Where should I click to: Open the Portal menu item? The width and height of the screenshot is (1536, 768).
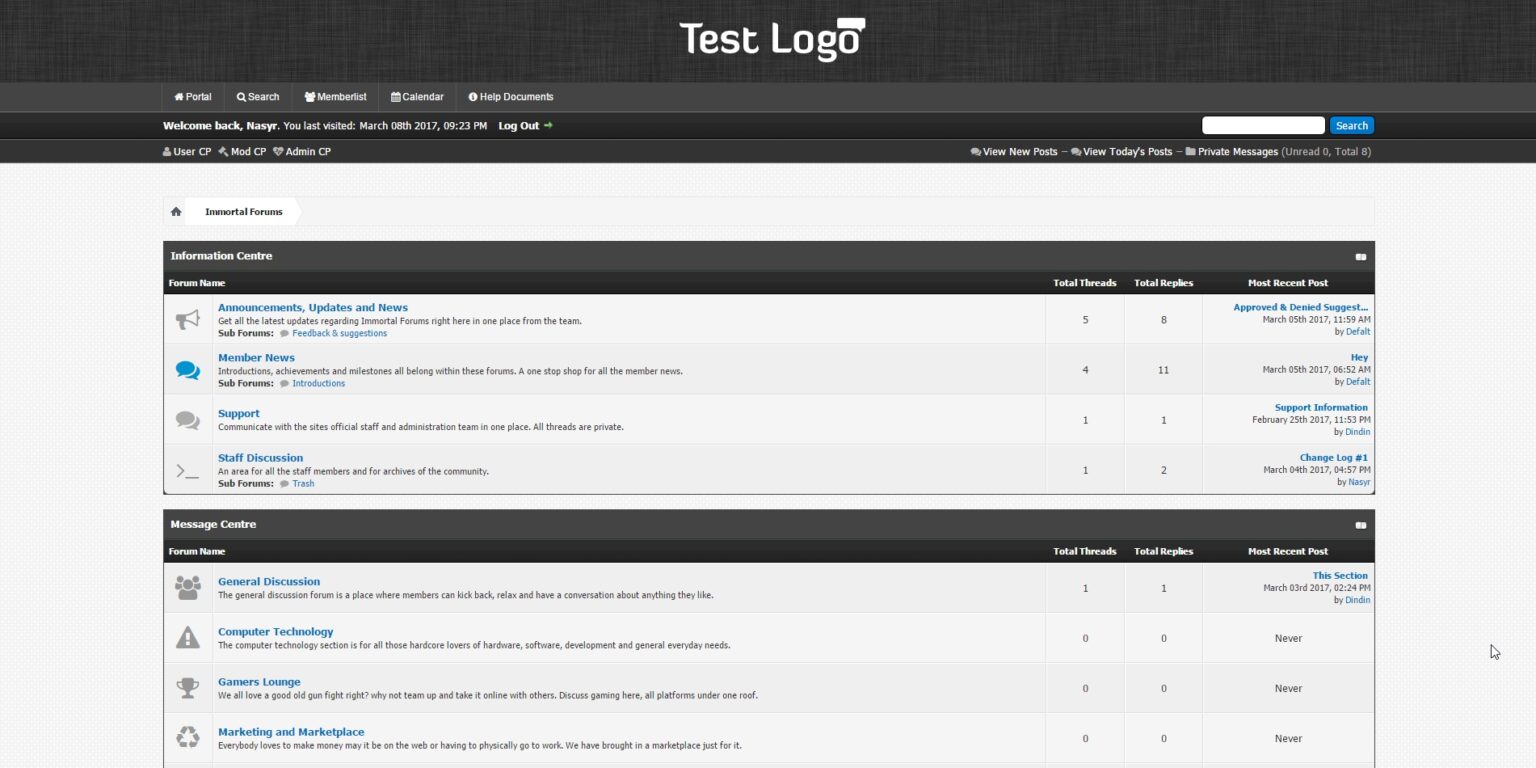click(x=192, y=96)
